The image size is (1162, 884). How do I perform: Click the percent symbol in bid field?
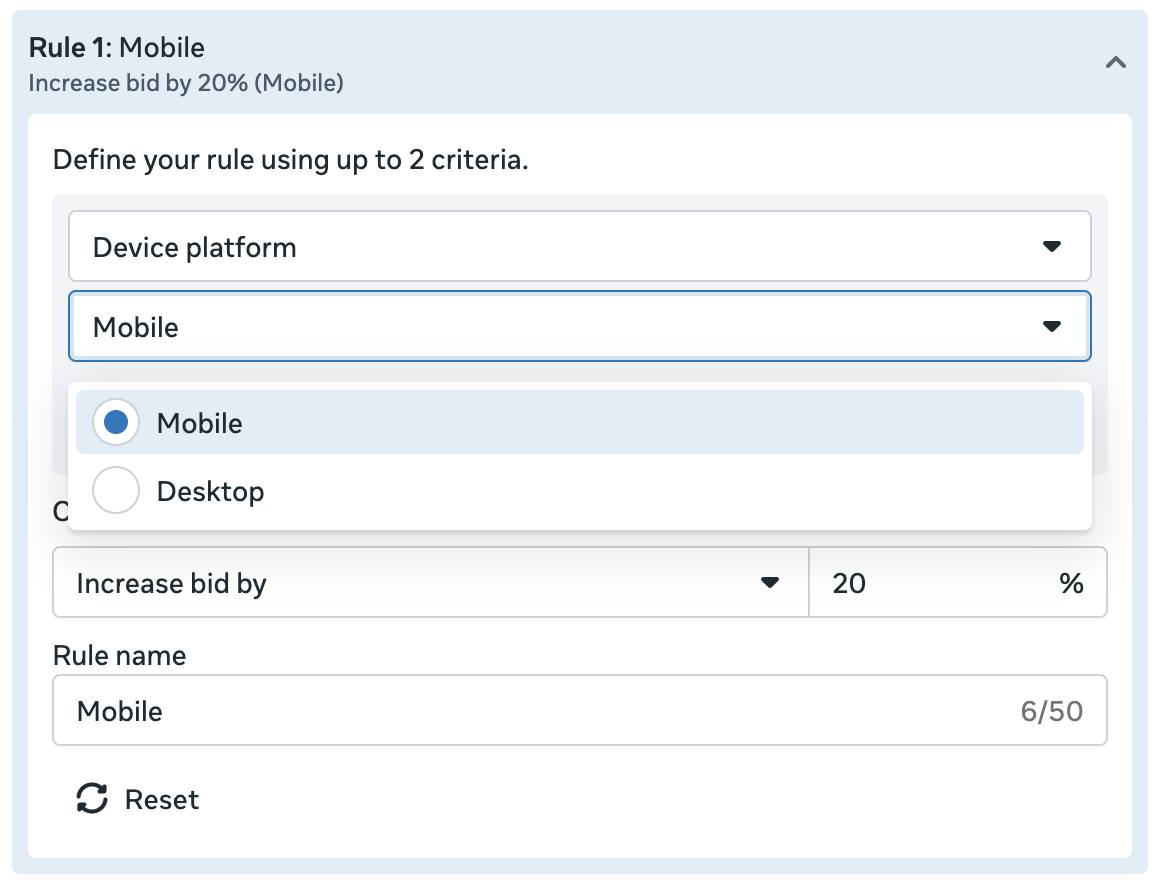pyautogui.click(x=1071, y=583)
